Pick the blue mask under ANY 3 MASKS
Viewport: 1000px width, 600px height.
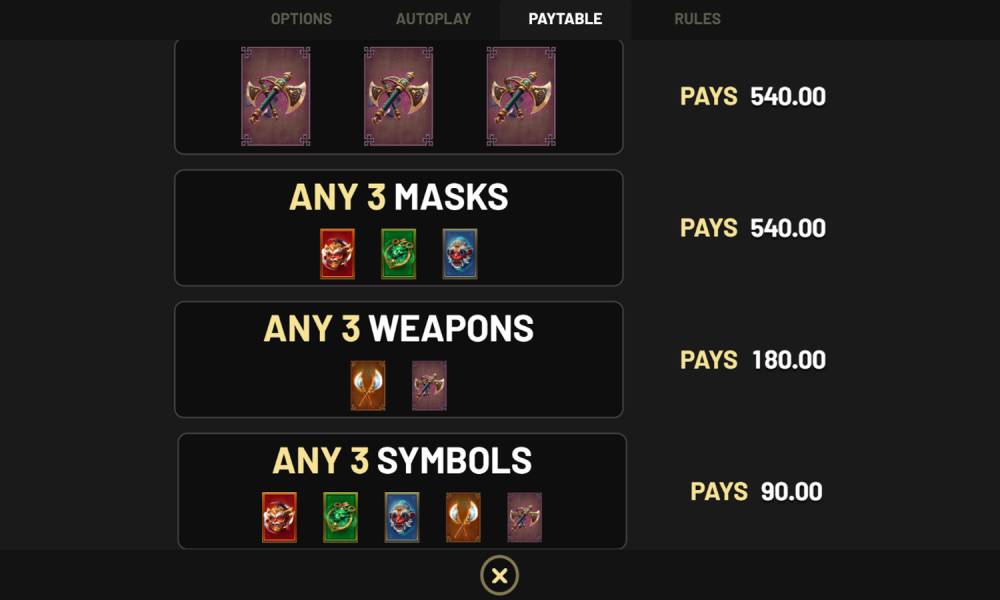[460, 254]
